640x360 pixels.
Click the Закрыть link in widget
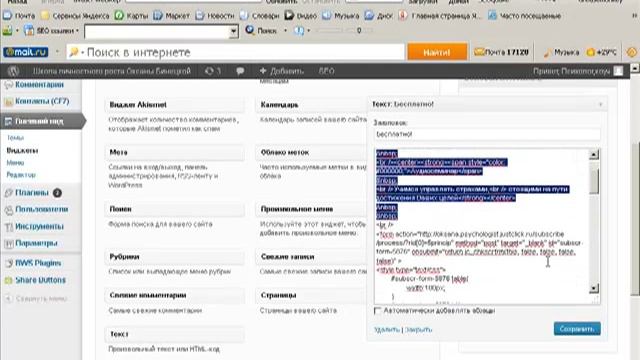click(x=418, y=329)
